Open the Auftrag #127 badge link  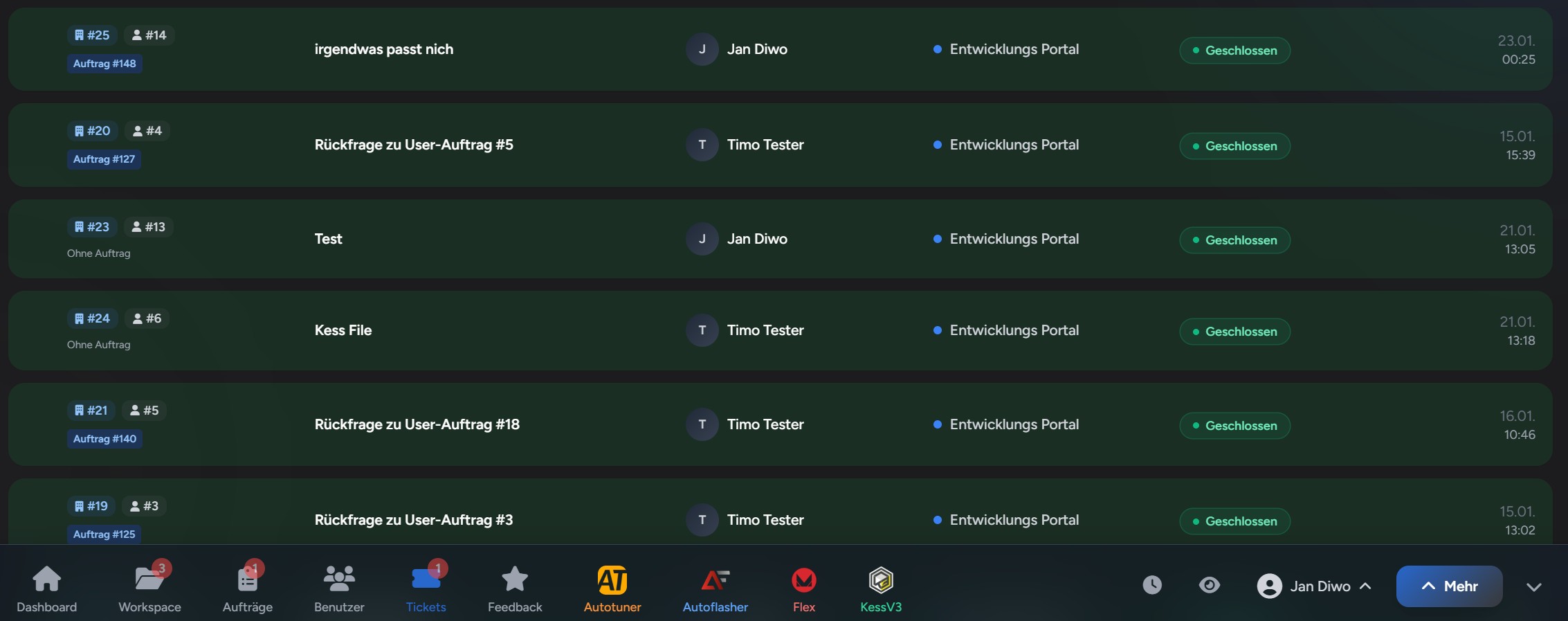point(104,159)
